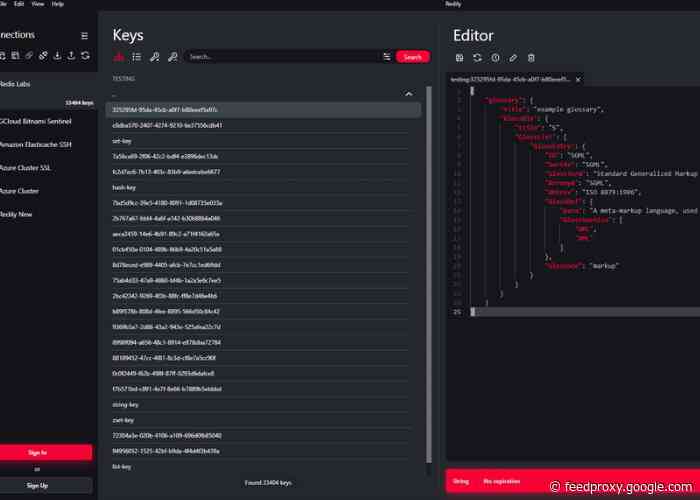Click line 25 in the editor gutter
This screenshot has height=500, width=700.
[x=457, y=312]
